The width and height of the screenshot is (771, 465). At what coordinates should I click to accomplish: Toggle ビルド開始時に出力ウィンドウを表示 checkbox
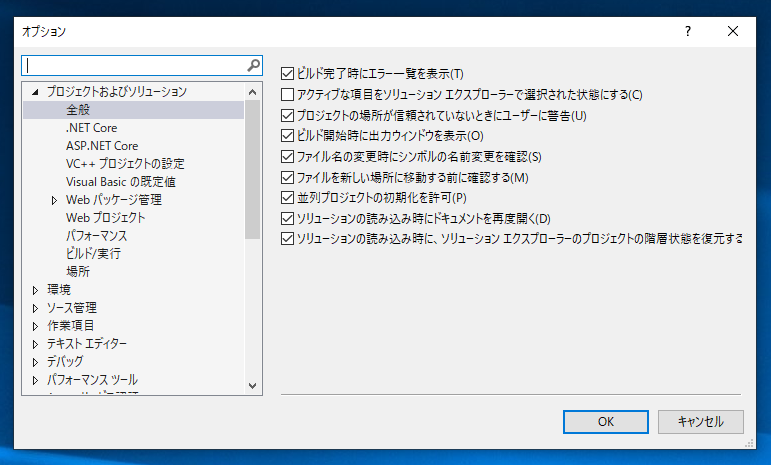(287, 136)
